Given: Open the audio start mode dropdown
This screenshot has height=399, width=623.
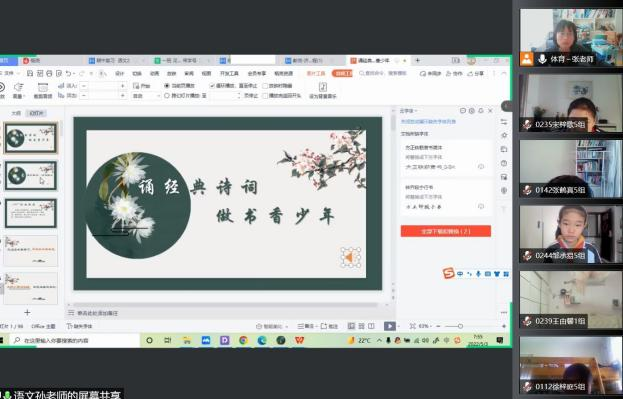Looking at the screenshot, I should coord(146,96).
